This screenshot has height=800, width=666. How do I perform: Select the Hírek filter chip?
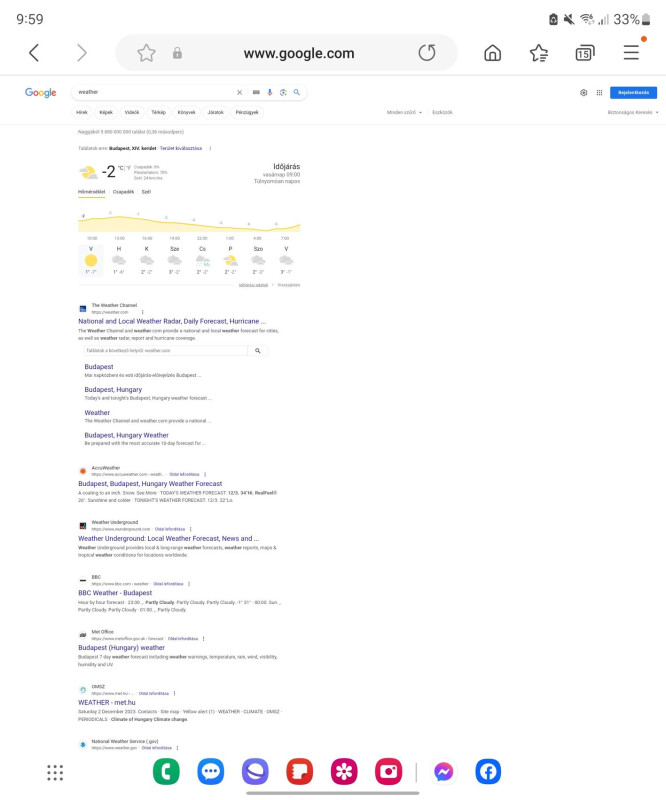[82, 112]
